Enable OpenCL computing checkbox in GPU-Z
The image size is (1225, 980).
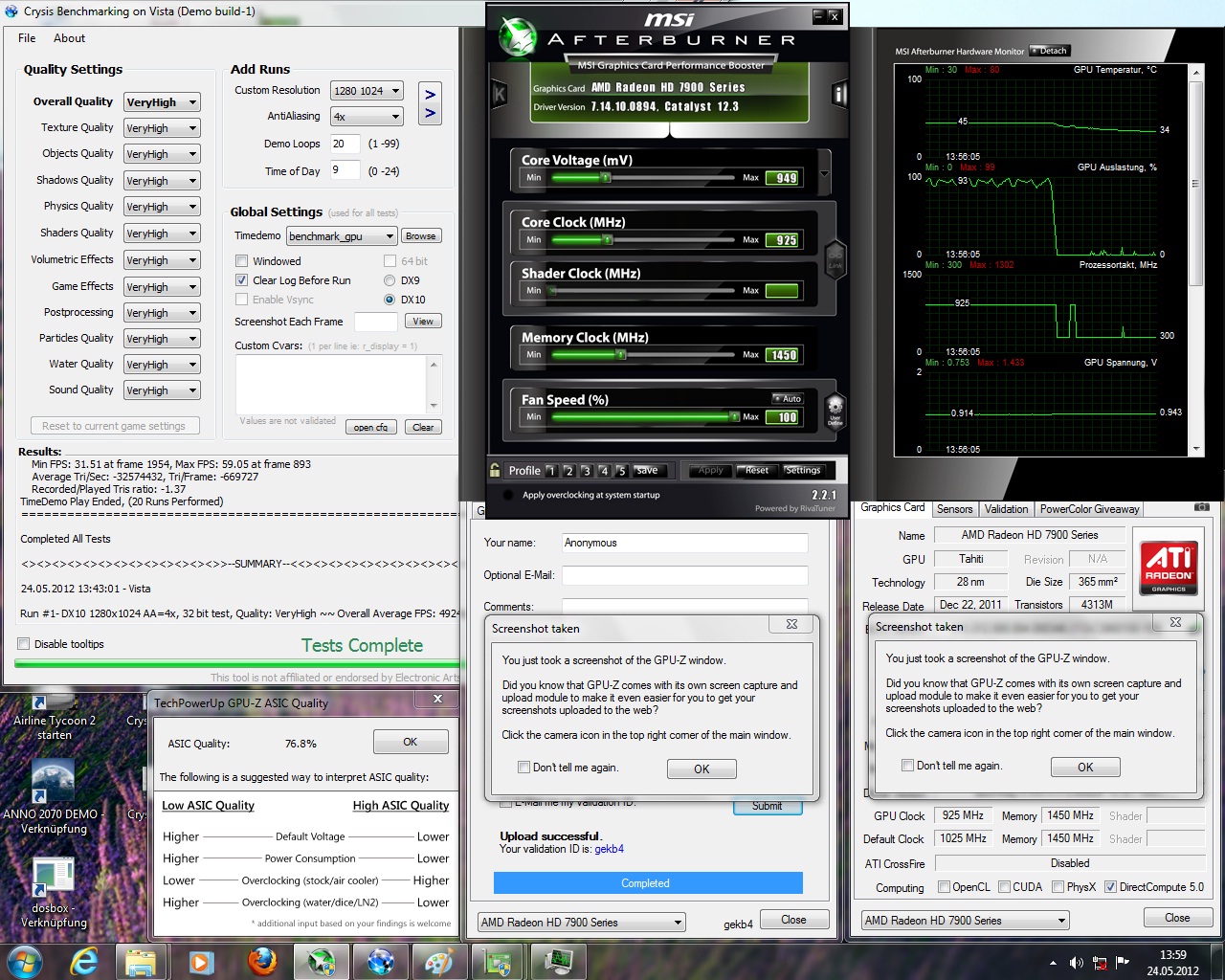pyautogui.click(x=945, y=887)
